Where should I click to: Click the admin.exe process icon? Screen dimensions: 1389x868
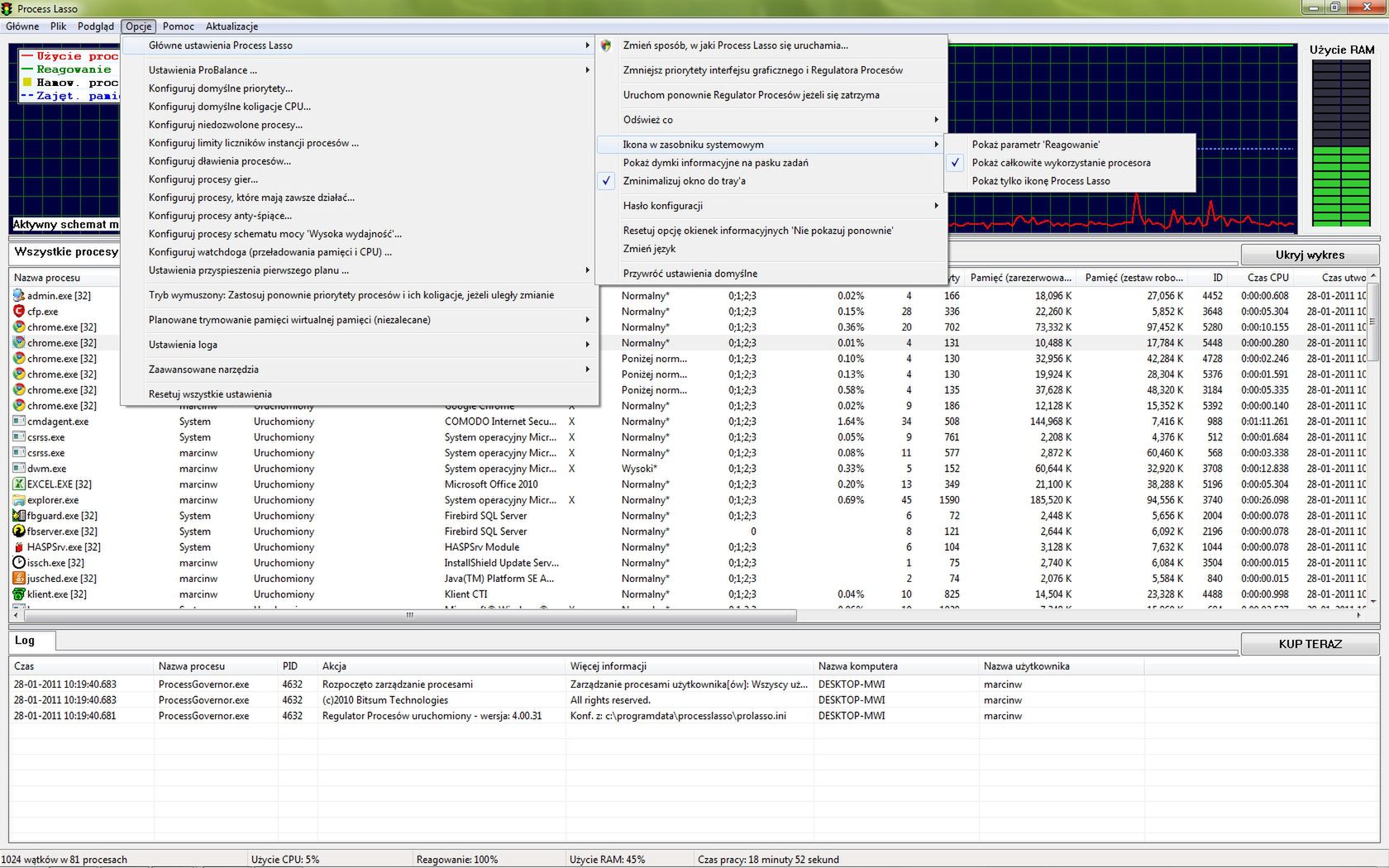click(x=19, y=295)
